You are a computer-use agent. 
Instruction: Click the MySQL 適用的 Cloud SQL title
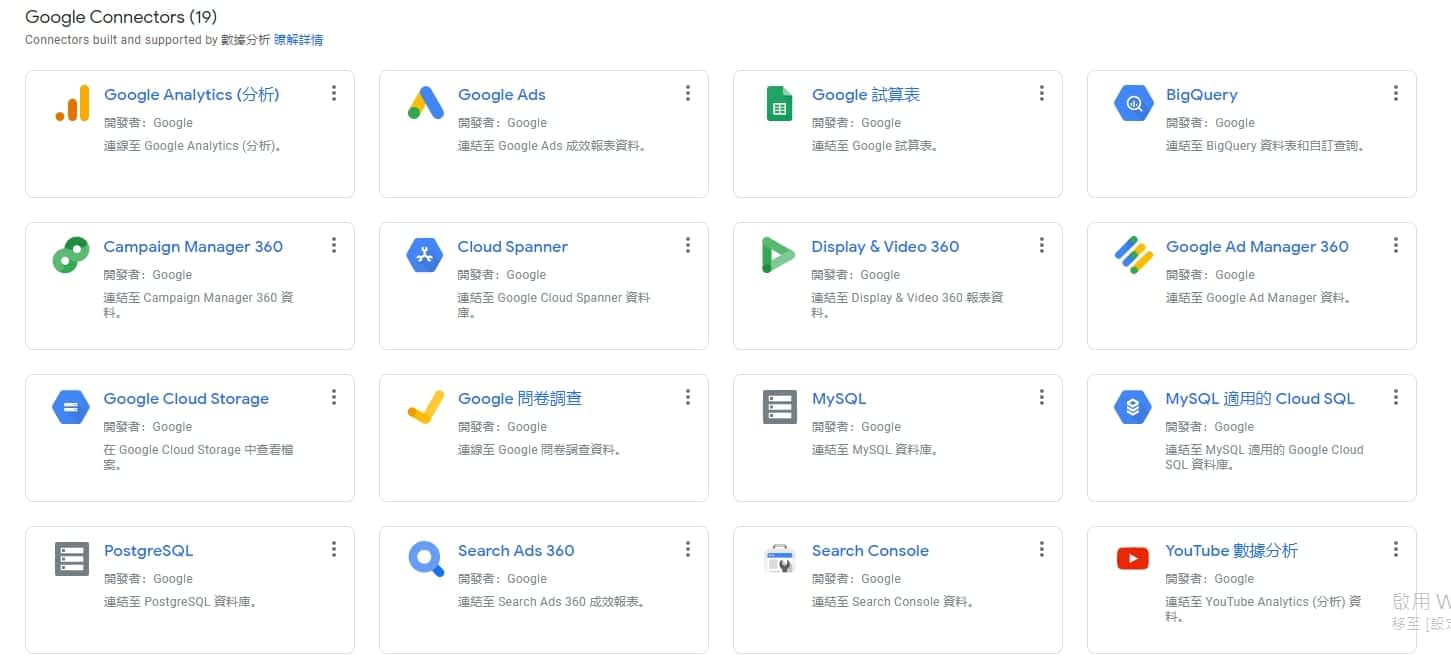(1260, 399)
